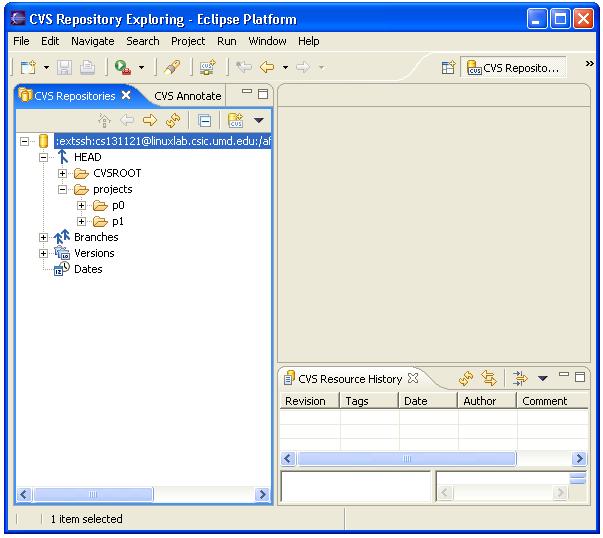Click the Open Perspective icon
The height and width of the screenshot is (538, 603).
point(448,68)
